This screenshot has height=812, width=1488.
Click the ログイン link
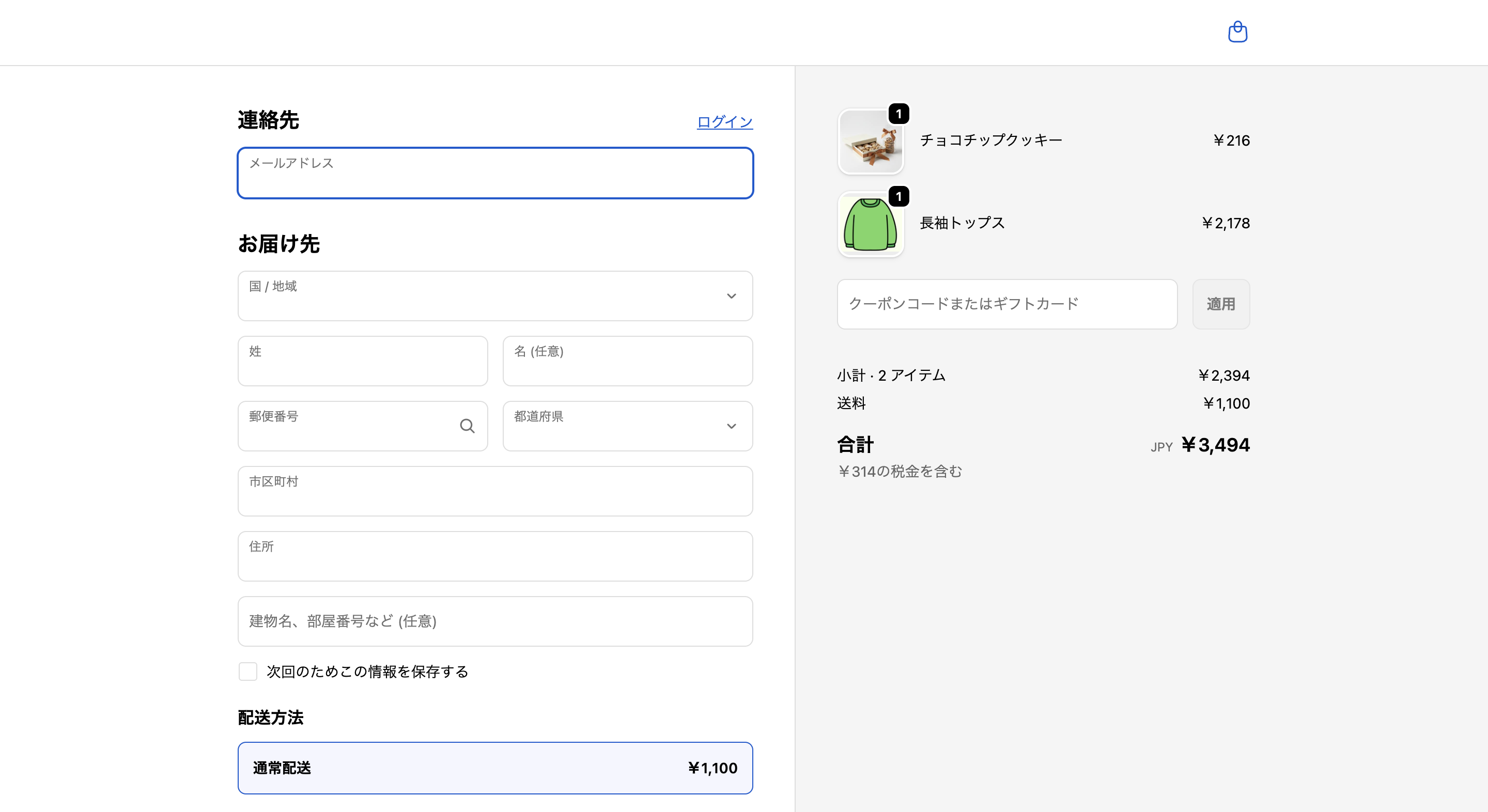725,122
